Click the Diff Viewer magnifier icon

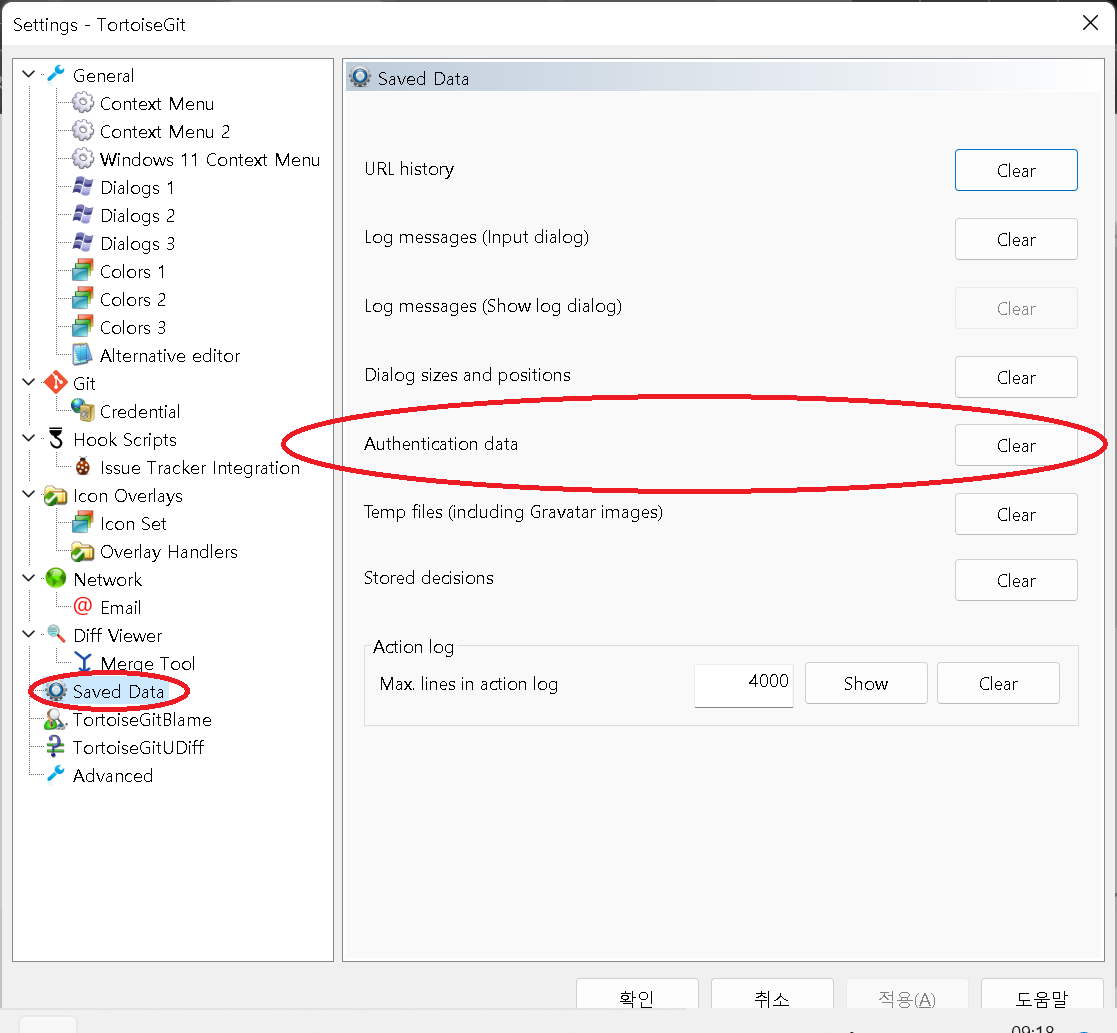(56, 634)
